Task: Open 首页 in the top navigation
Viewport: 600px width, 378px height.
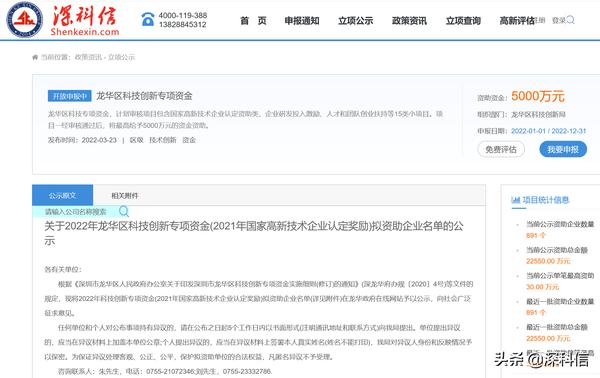Action: (253, 21)
